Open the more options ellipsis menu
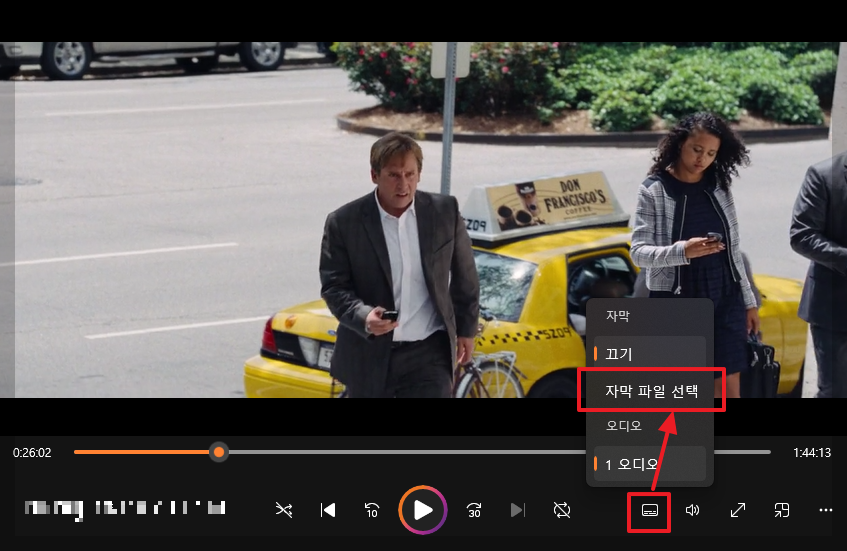Screen dimensions: 847x551 point(825,510)
